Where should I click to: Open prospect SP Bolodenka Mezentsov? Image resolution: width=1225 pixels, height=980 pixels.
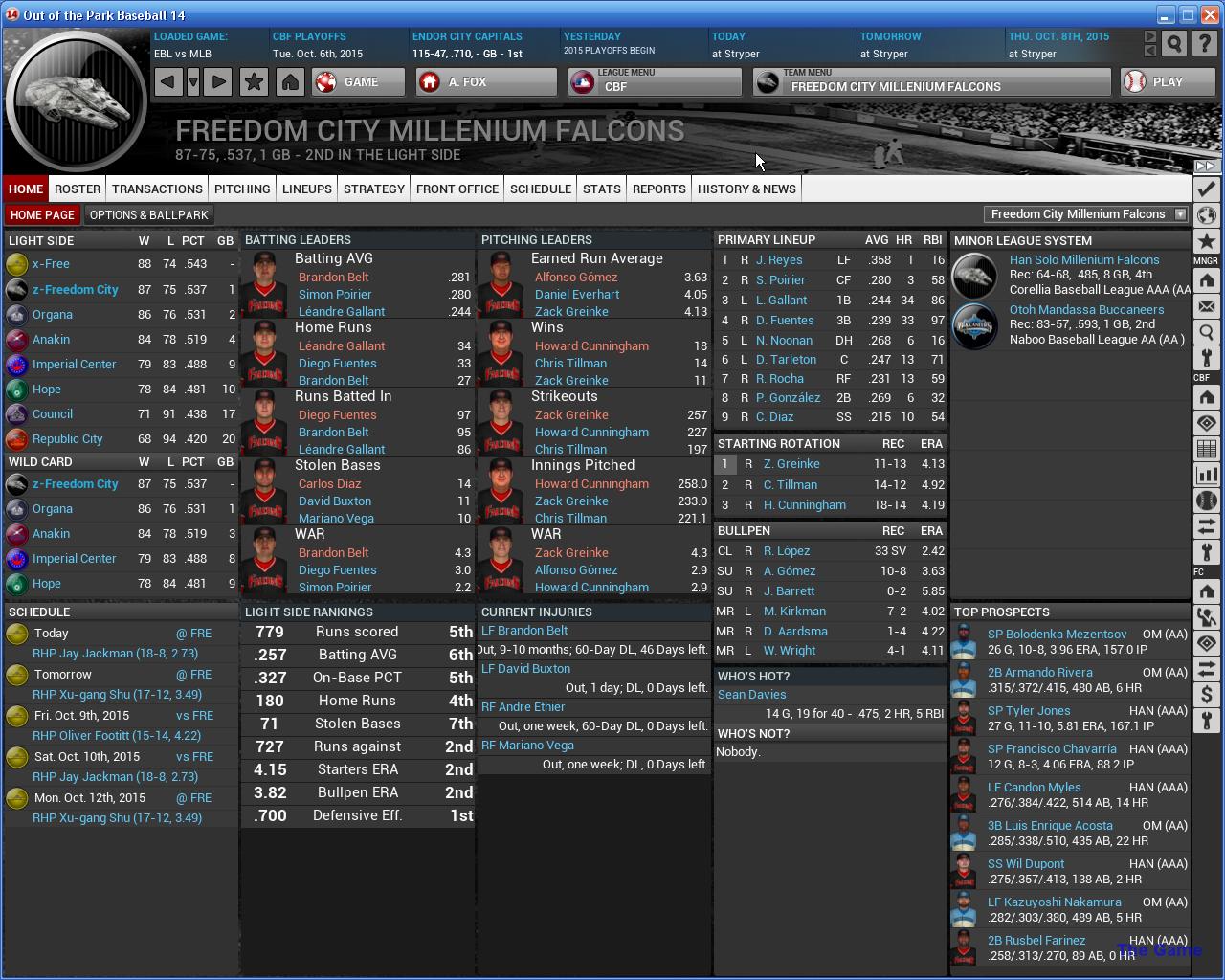(1058, 635)
